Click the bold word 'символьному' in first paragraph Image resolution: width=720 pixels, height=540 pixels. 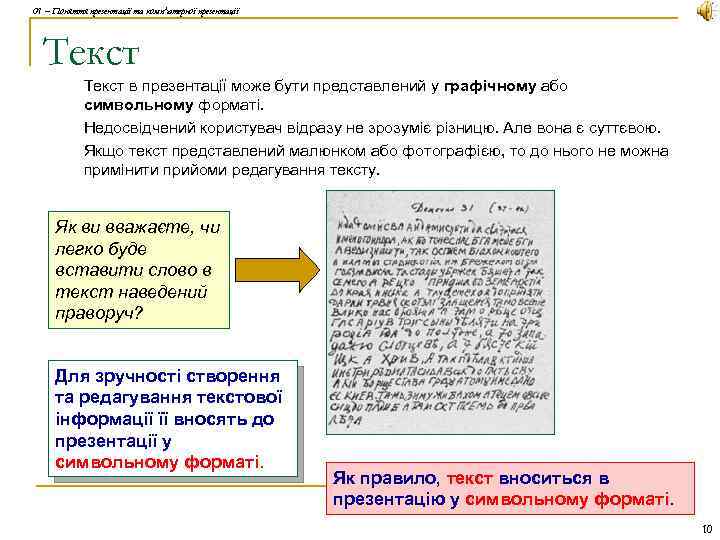pos(139,106)
